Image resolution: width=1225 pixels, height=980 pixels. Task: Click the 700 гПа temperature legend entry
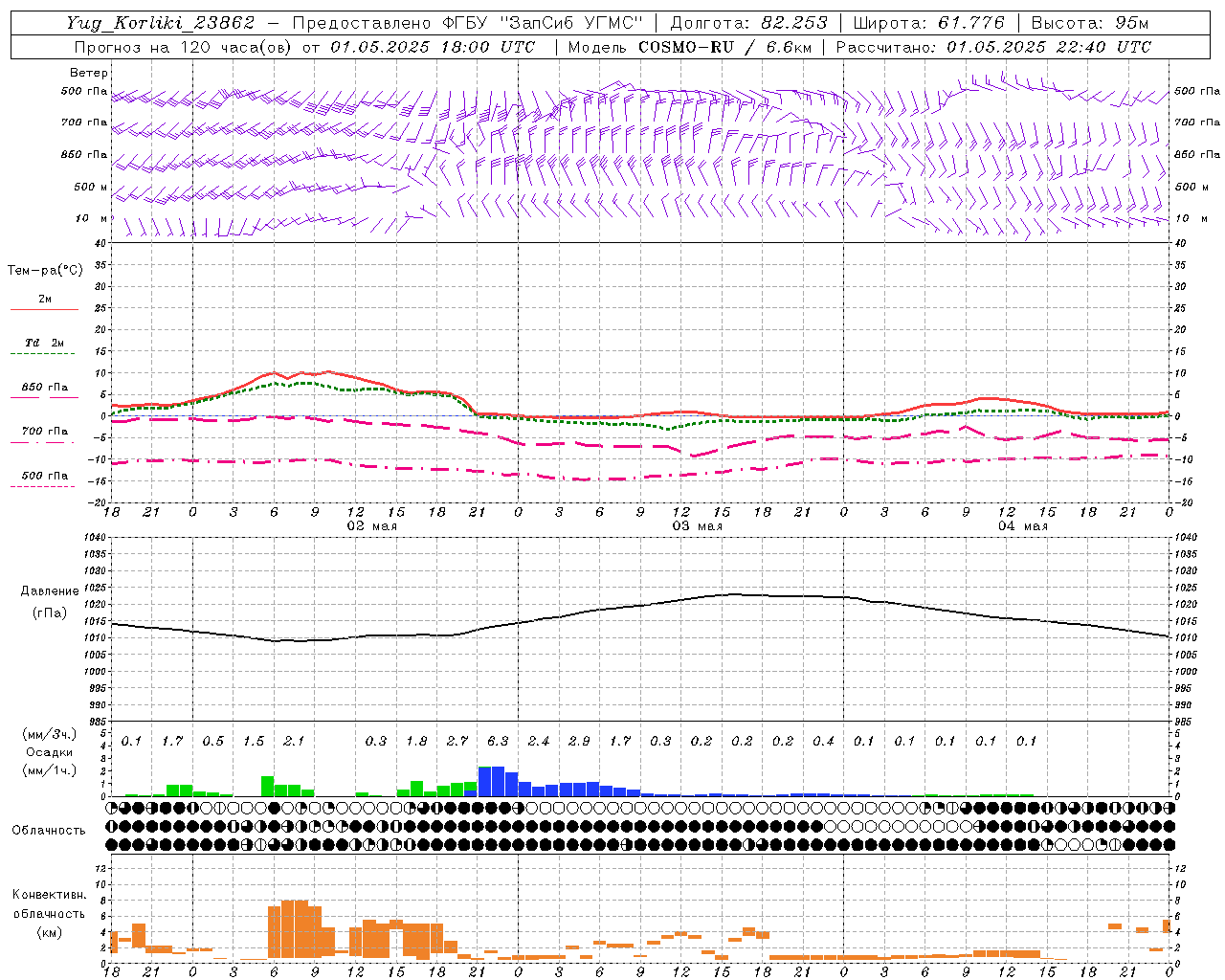coord(45,431)
